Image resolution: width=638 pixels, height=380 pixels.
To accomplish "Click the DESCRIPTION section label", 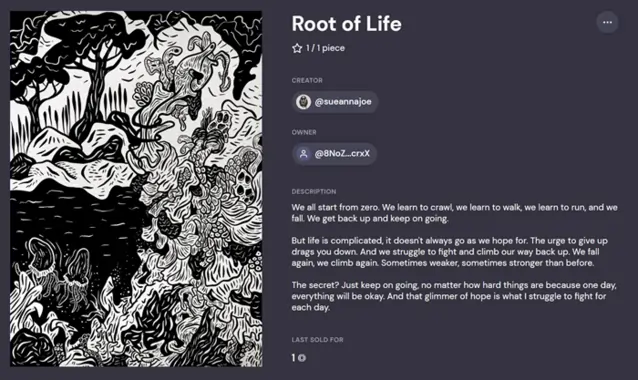I will (314, 192).
